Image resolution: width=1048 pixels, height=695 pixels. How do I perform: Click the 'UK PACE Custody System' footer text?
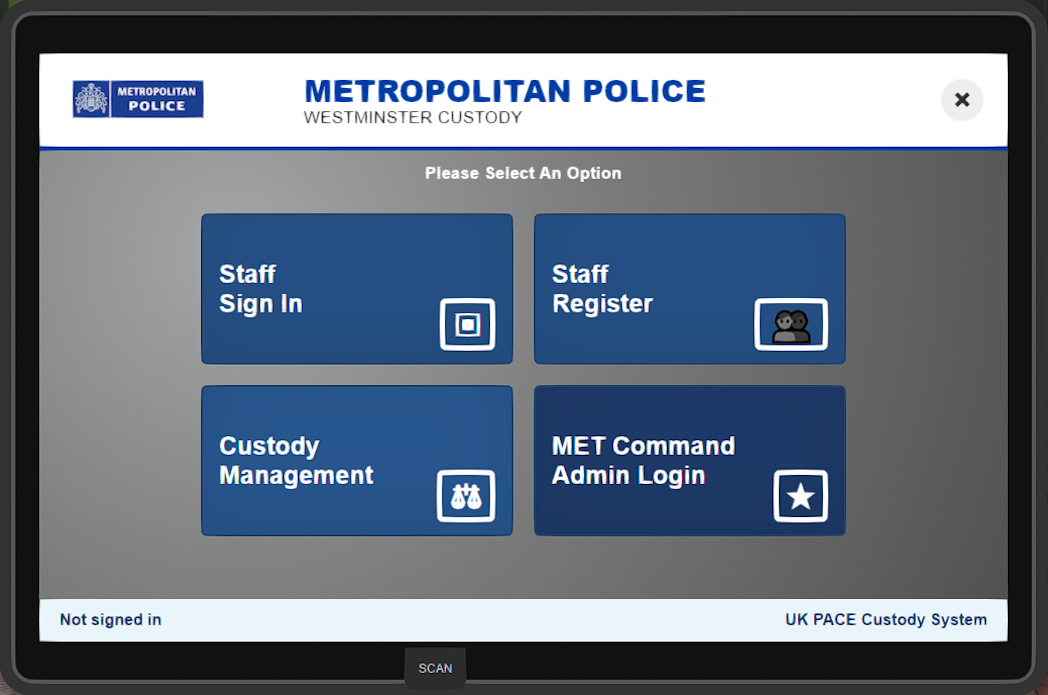(886, 619)
